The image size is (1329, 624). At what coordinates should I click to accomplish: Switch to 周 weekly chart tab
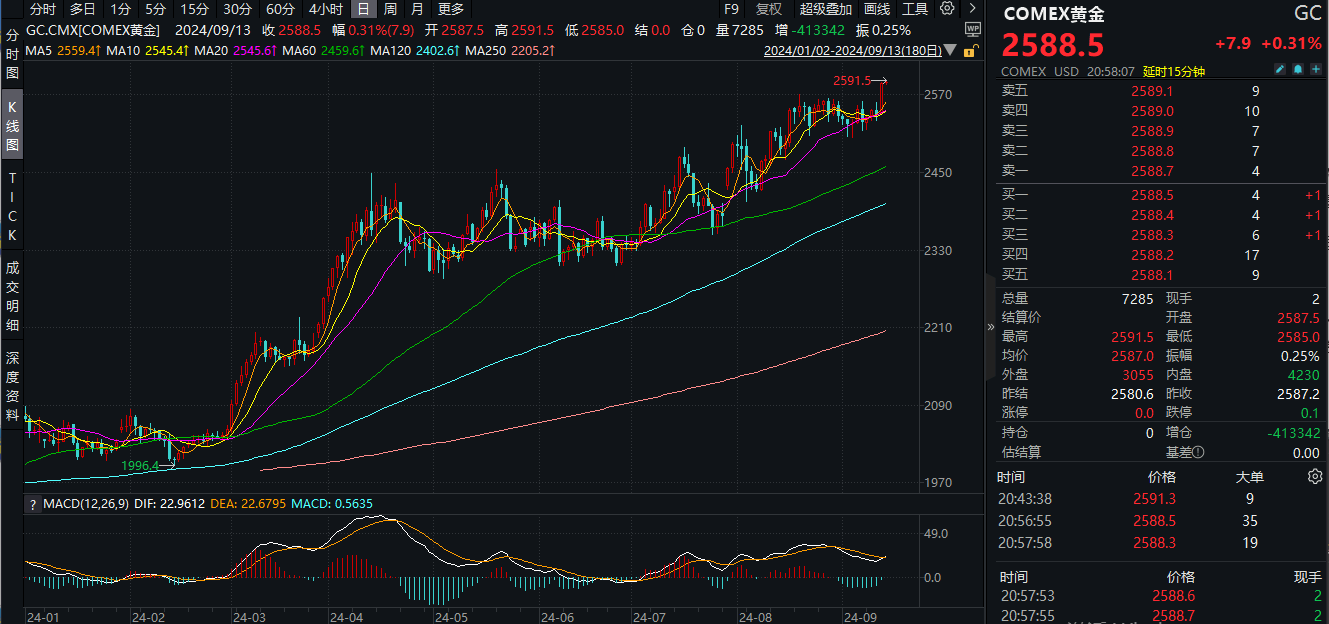(389, 8)
